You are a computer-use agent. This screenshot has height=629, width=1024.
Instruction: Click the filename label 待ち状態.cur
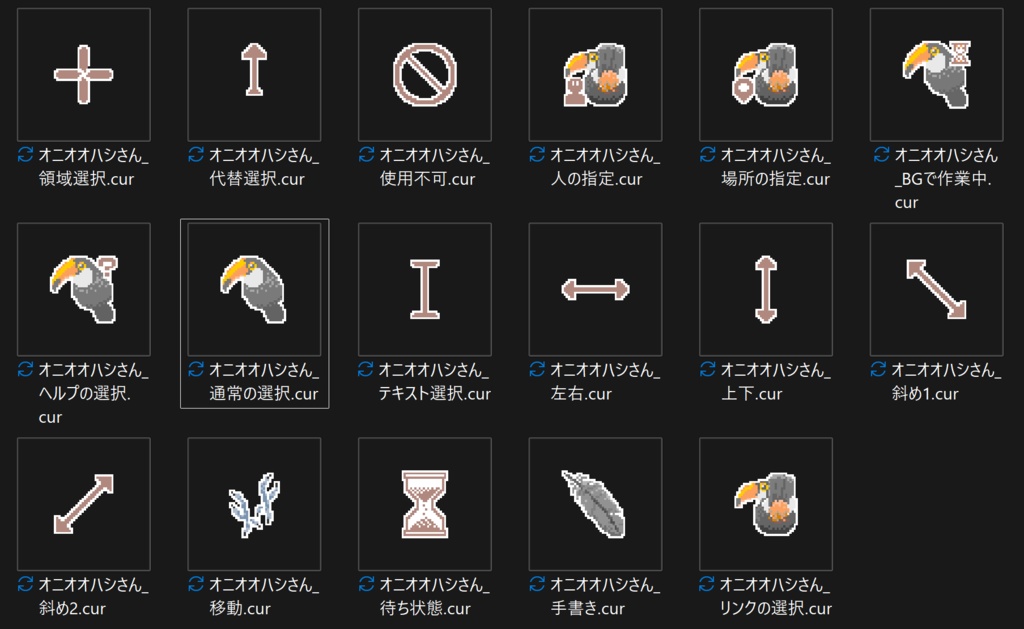425,608
